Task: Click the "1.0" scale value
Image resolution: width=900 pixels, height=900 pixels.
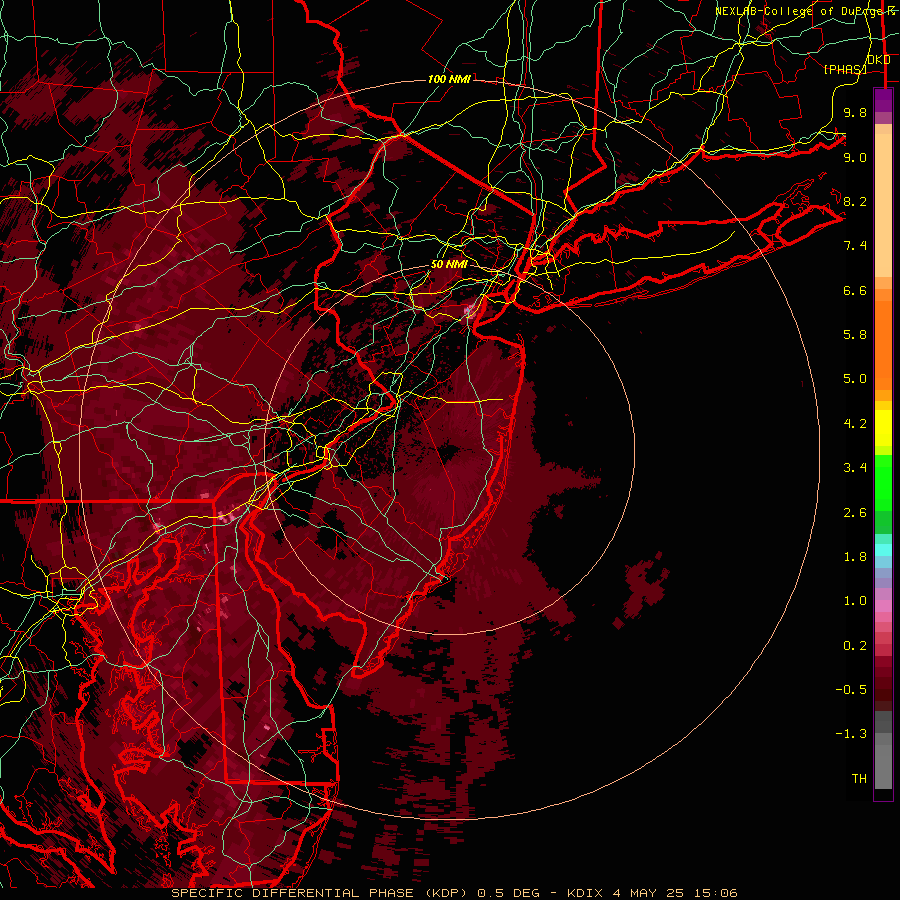Action: click(x=855, y=601)
